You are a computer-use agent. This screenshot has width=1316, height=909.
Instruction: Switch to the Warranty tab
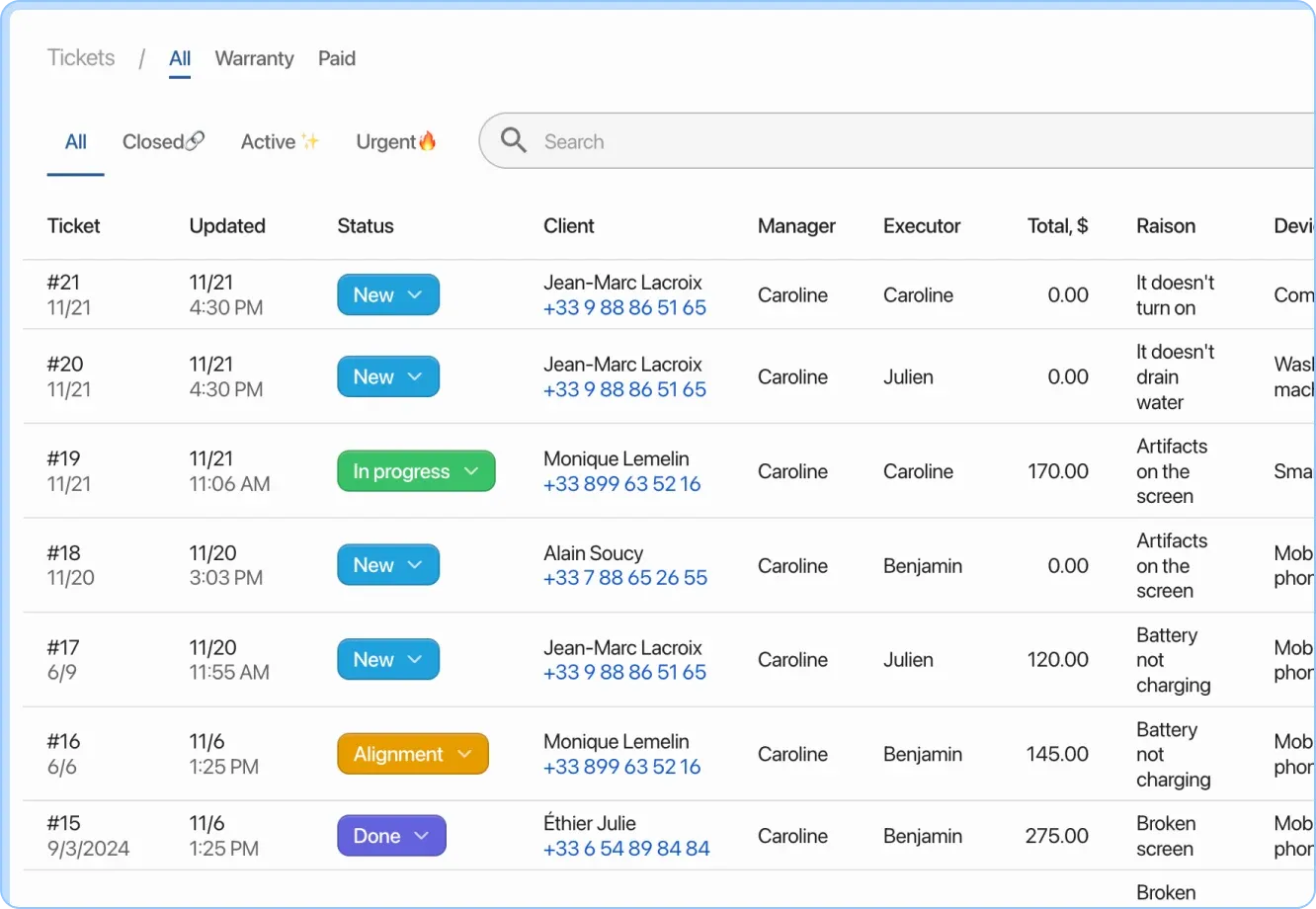[x=254, y=58]
